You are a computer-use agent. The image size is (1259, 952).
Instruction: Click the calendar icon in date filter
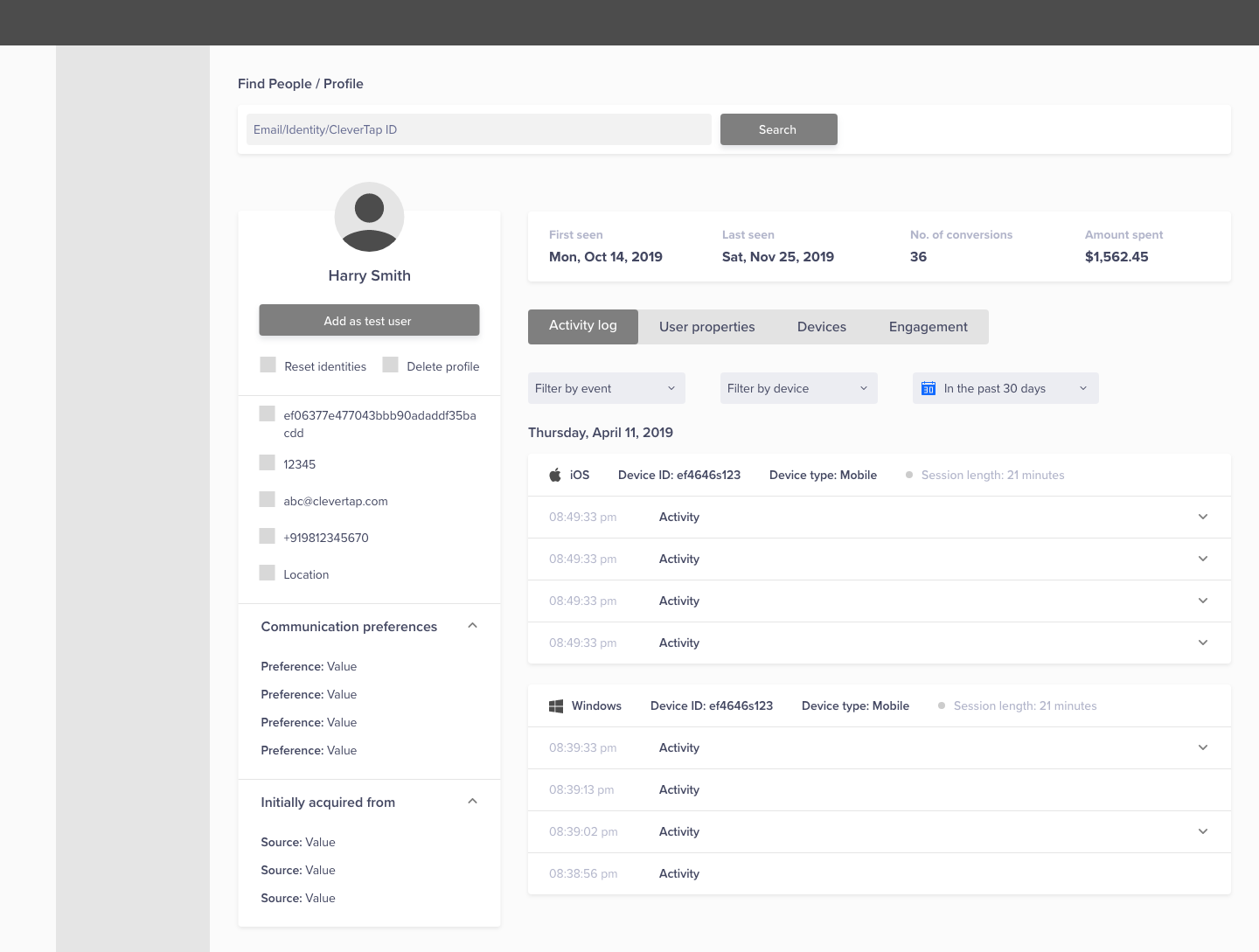point(929,388)
